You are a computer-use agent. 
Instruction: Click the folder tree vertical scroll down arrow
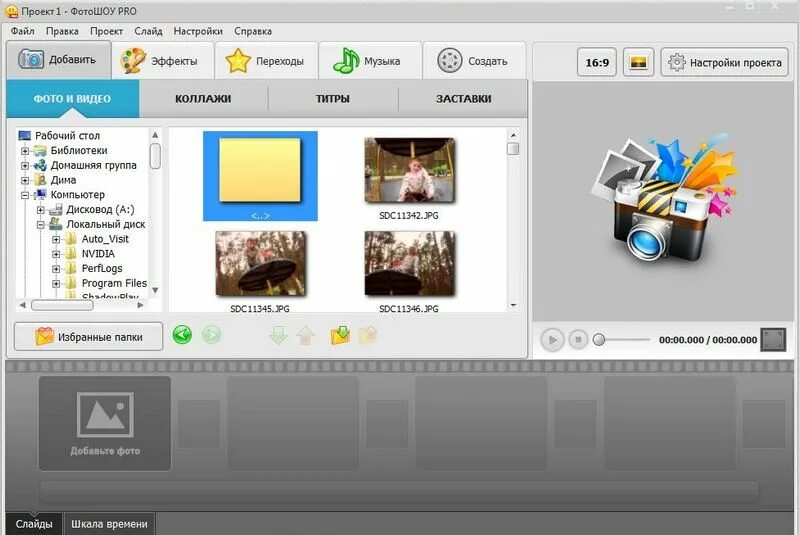[155, 290]
